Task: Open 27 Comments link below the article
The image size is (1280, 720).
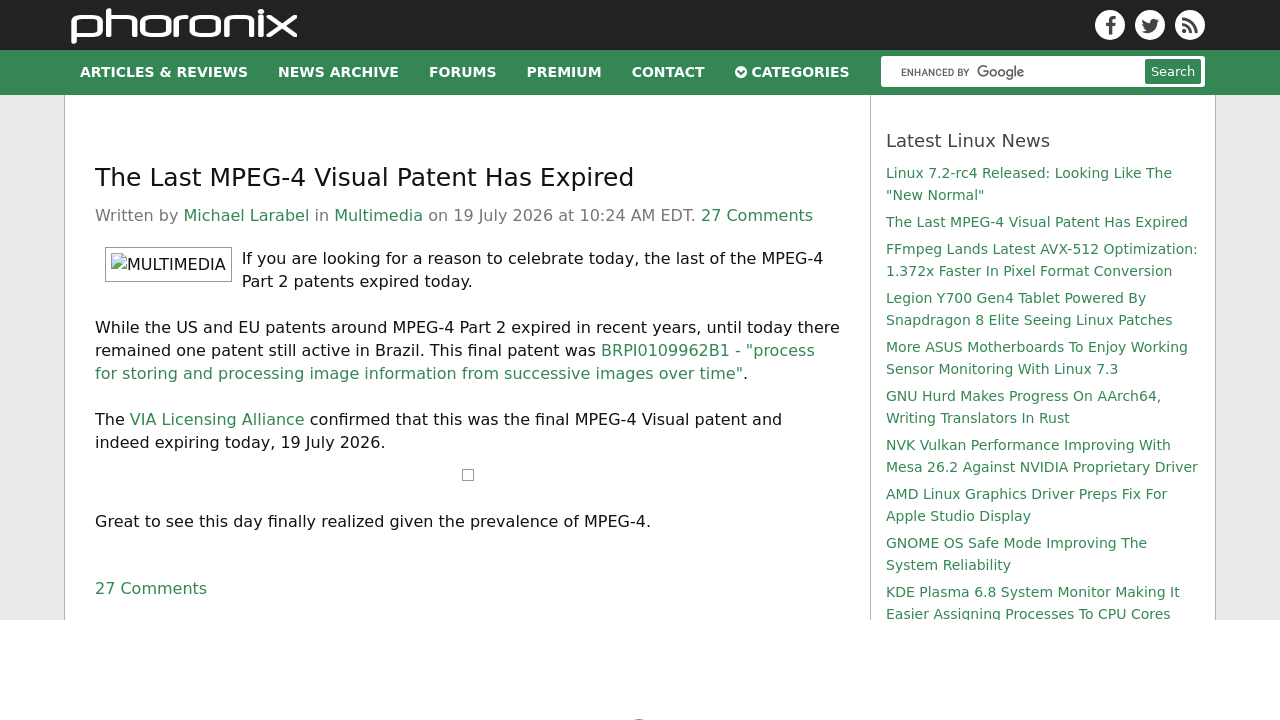Action: coord(151,588)
